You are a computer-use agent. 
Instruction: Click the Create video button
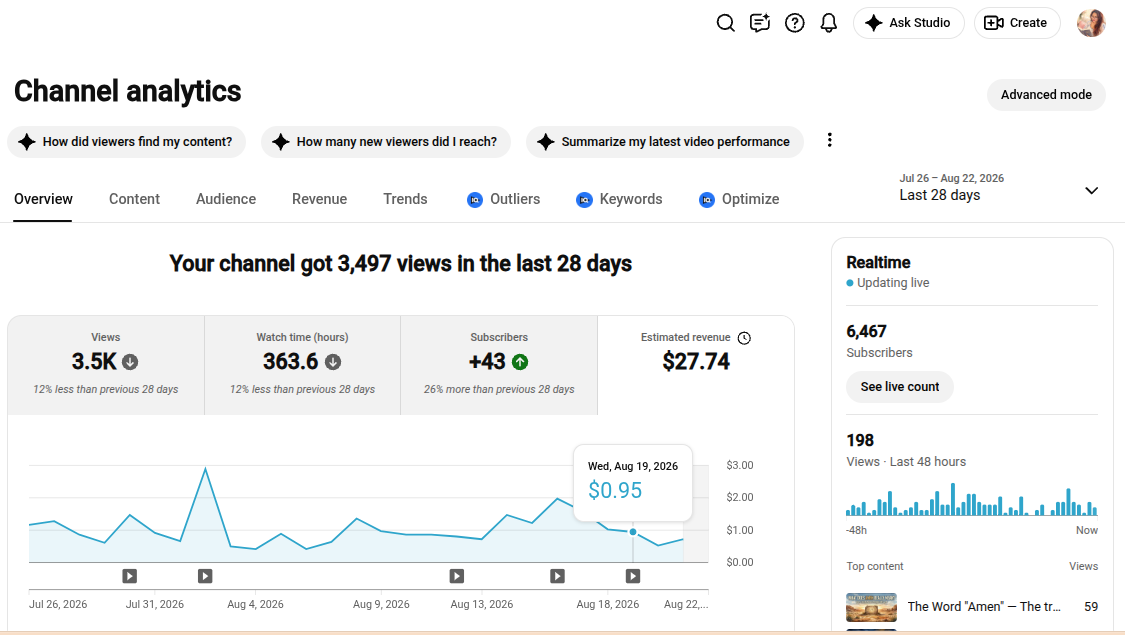tap(1017, 23)
